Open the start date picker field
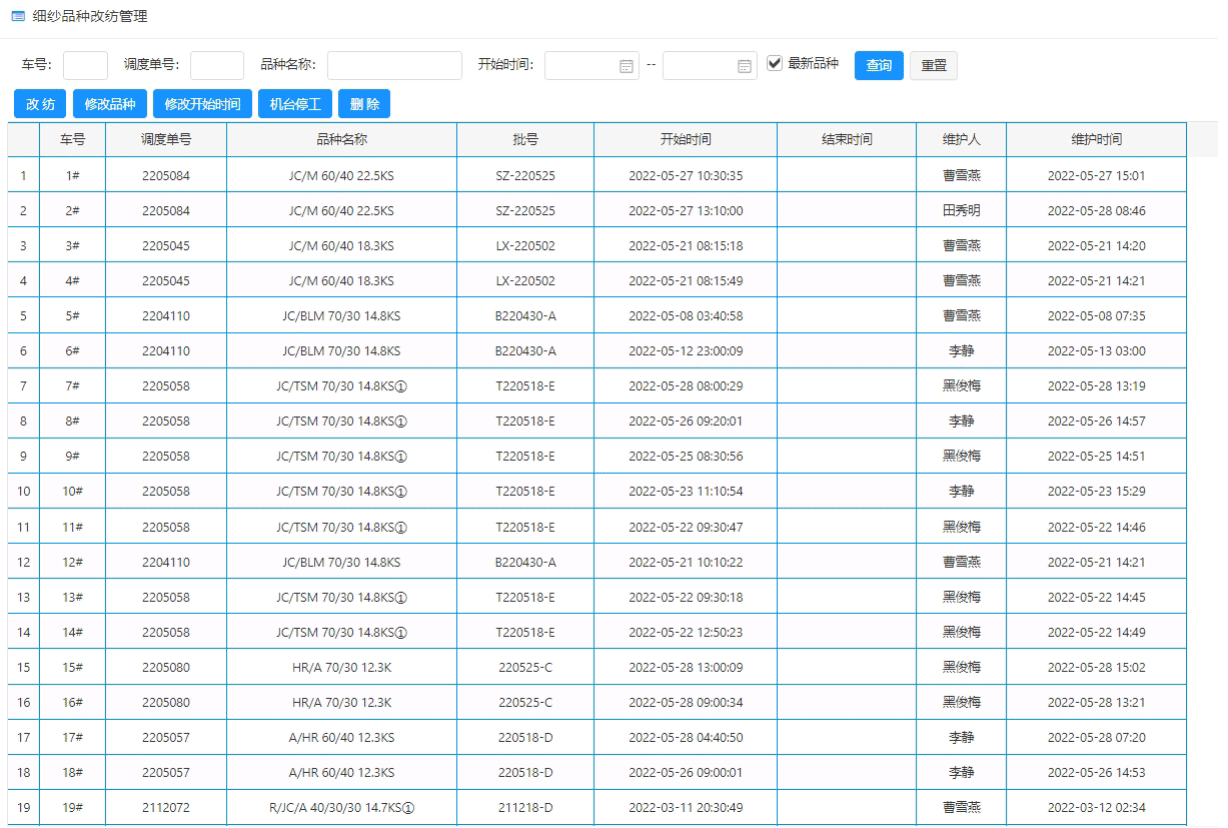Screen dimensions: 1228x828 coord(593,65)
